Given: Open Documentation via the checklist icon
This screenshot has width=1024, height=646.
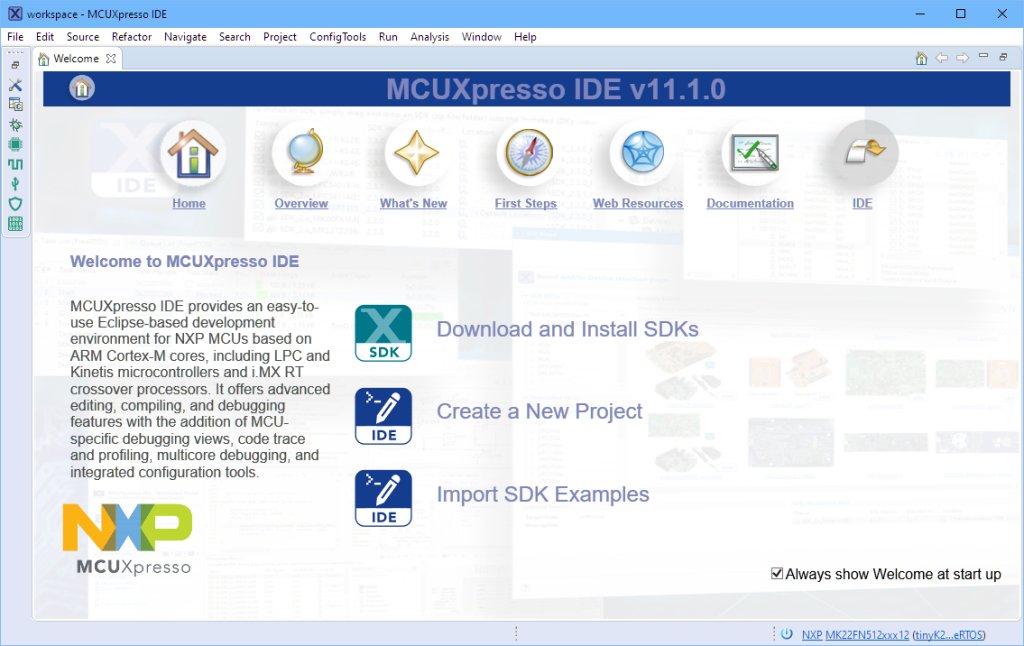Looking at the screenshot, I should click(754, 153).
